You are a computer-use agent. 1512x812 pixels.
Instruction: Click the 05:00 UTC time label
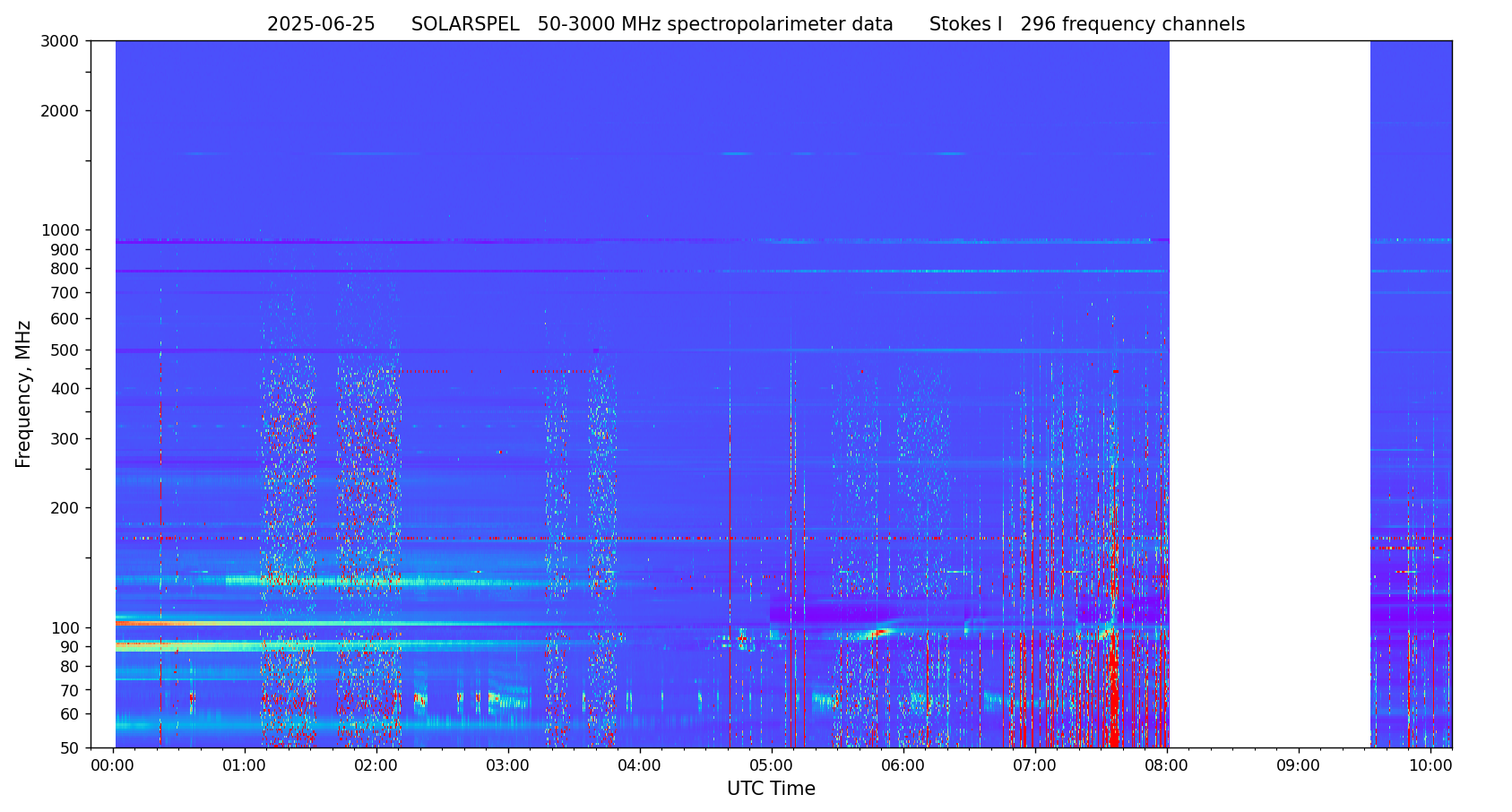point(772,766)
